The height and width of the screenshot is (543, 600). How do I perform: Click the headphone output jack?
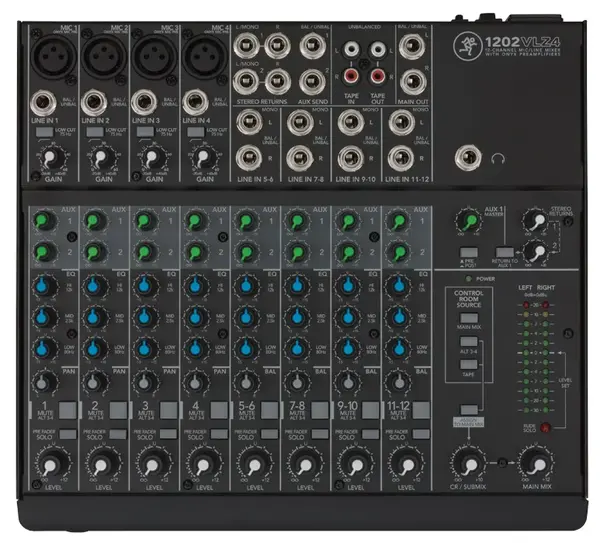click(x=468, y=158)
